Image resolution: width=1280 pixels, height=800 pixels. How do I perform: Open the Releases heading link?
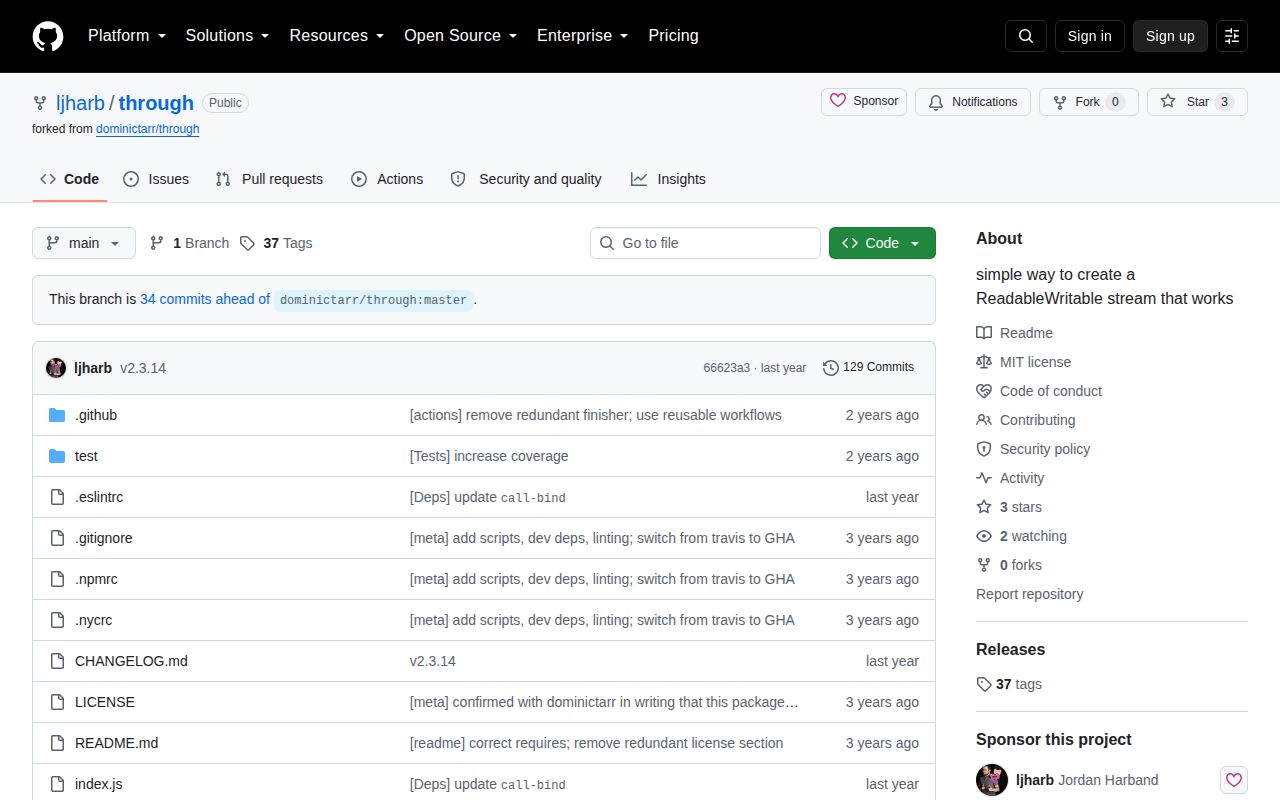[1010, 649]
